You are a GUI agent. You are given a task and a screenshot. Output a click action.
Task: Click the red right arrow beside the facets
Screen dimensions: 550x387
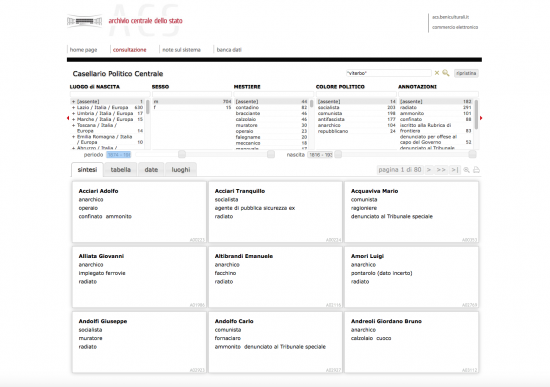point(481,118)
